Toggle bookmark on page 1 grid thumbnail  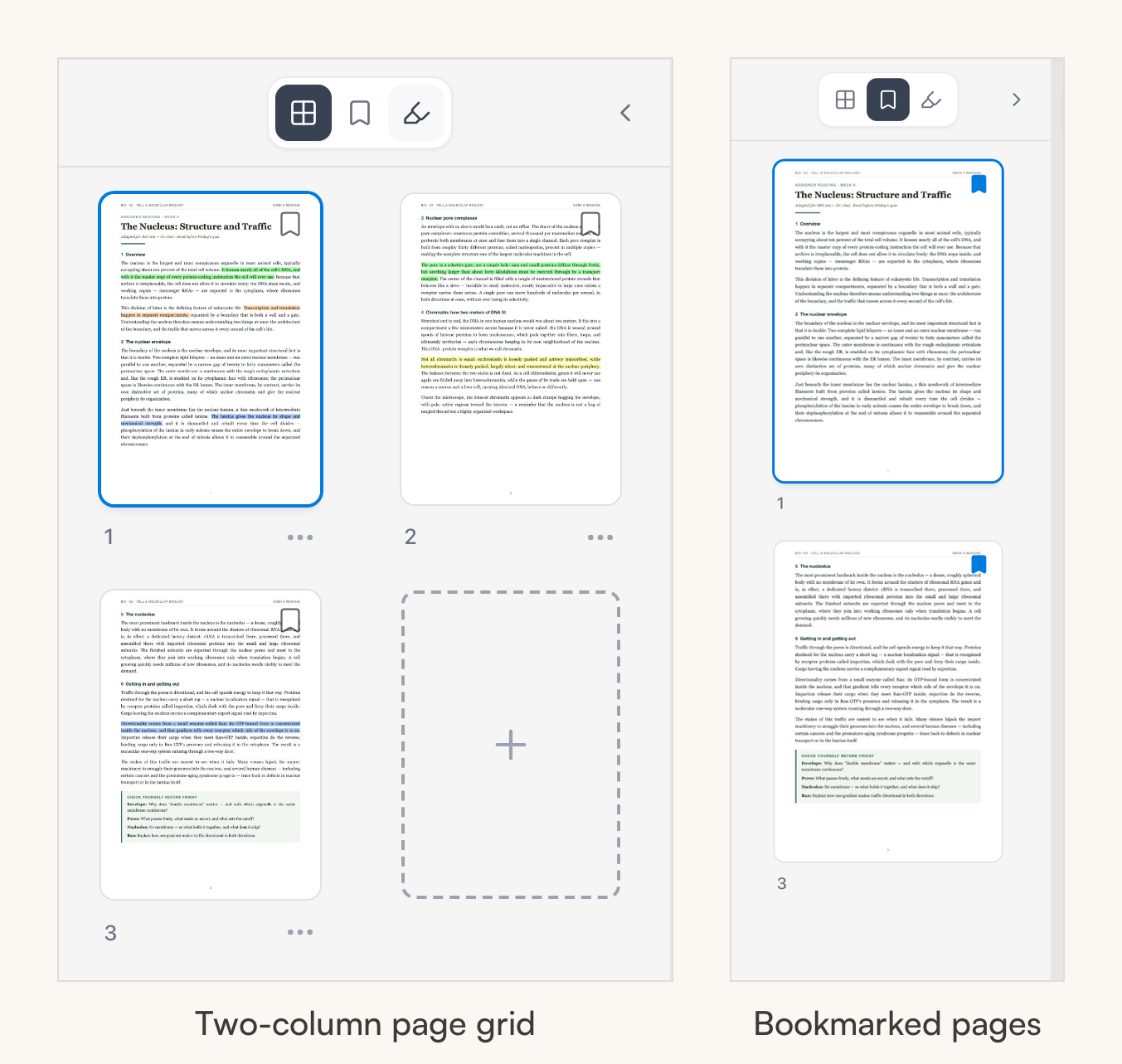coord(290,224)
